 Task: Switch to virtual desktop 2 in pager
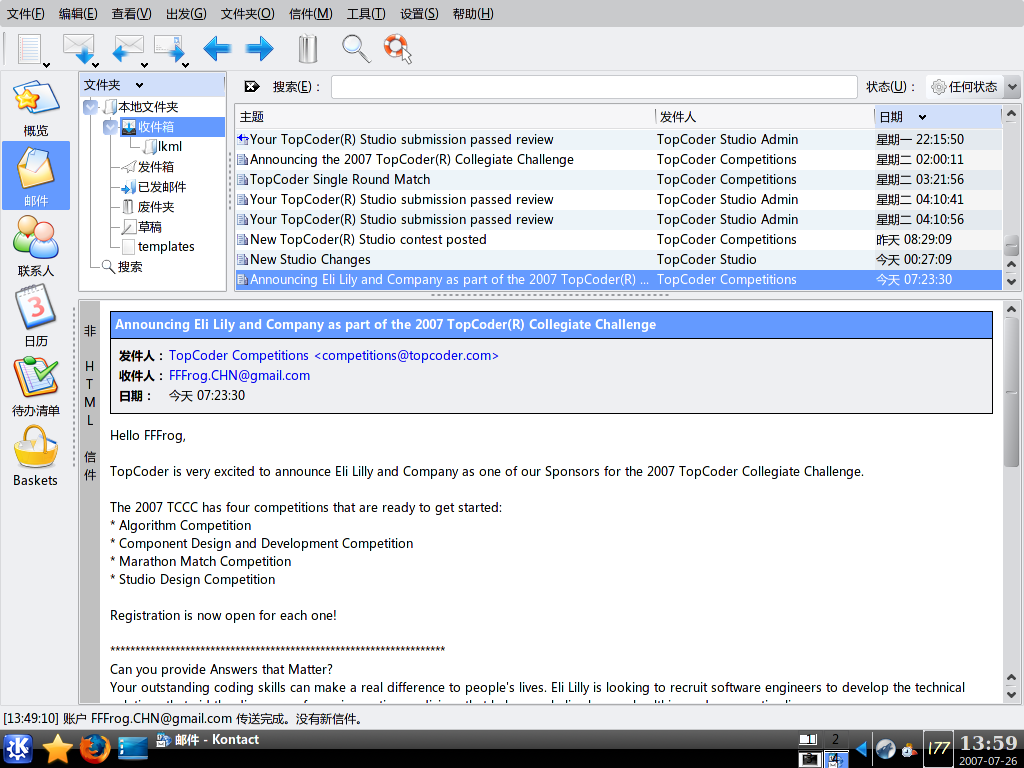[835, 739]
